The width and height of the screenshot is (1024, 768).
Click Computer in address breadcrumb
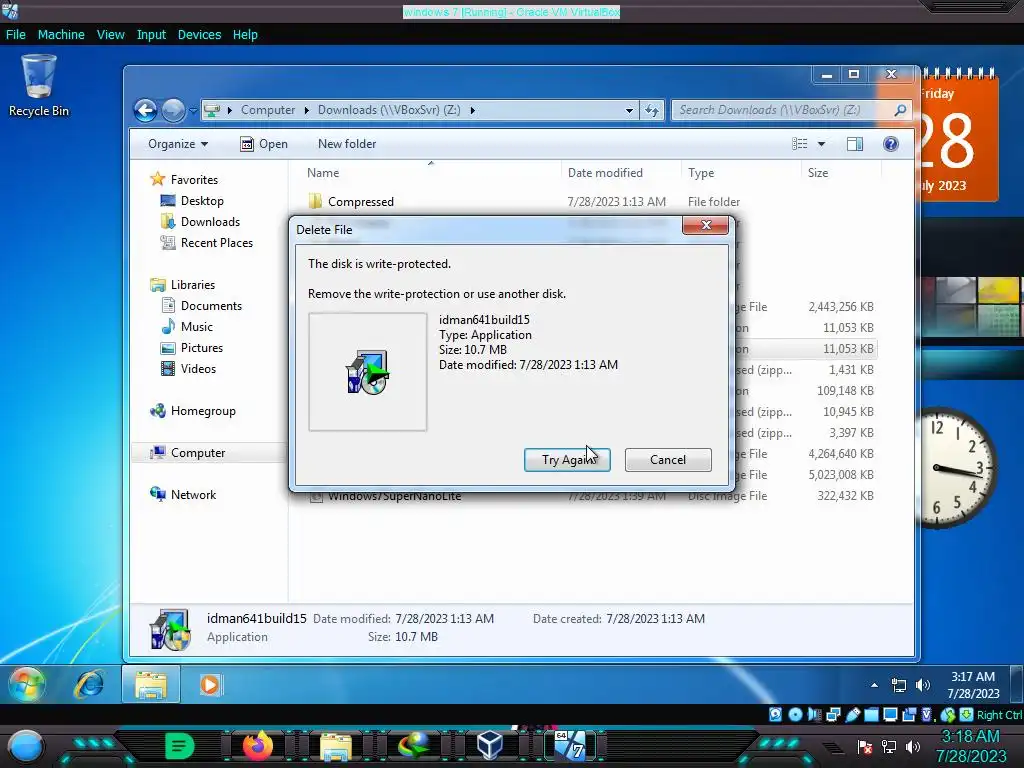[x=268, y=110]
